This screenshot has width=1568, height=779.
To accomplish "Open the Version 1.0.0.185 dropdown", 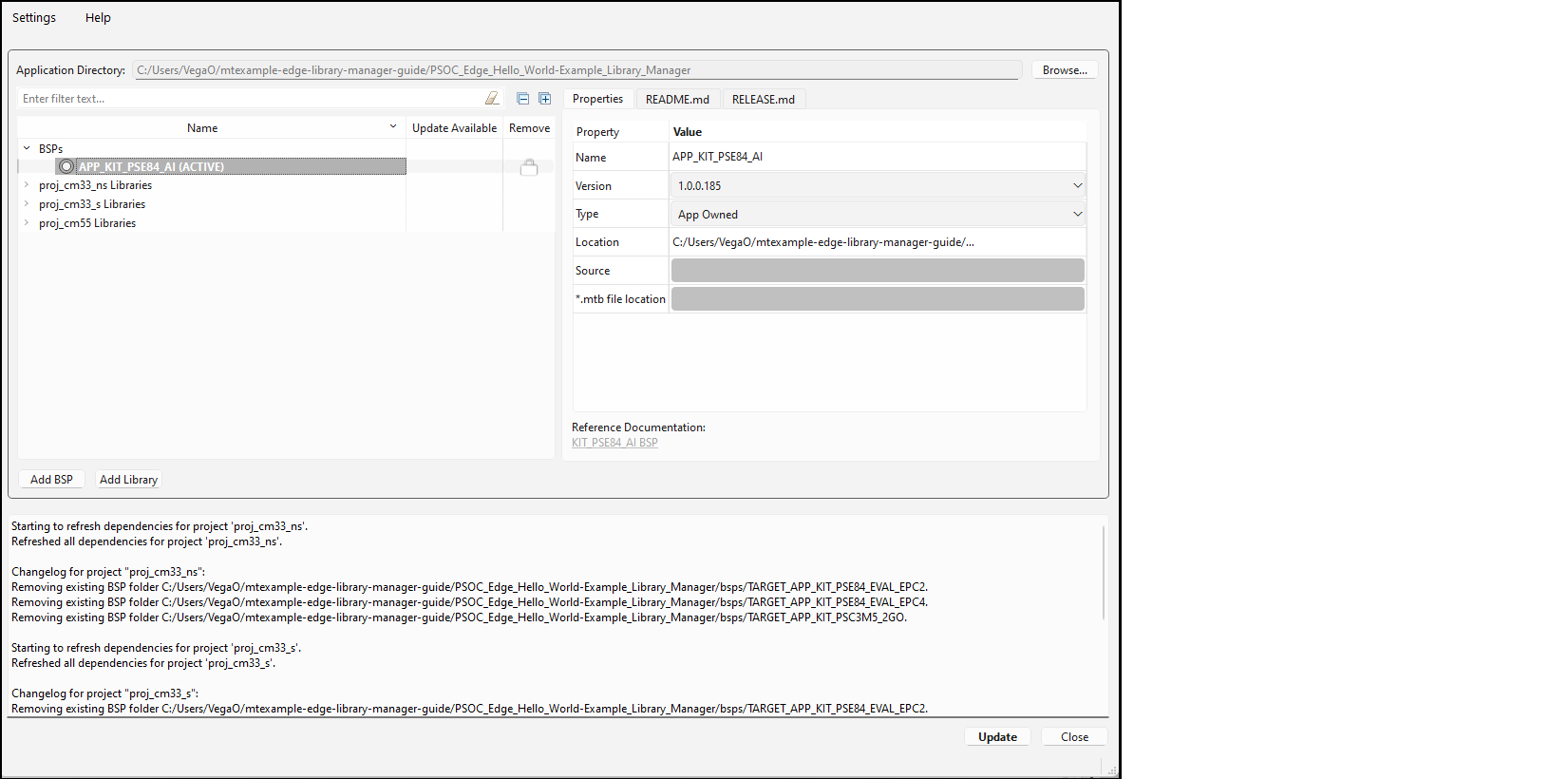I will click(x=1077, y=186).
